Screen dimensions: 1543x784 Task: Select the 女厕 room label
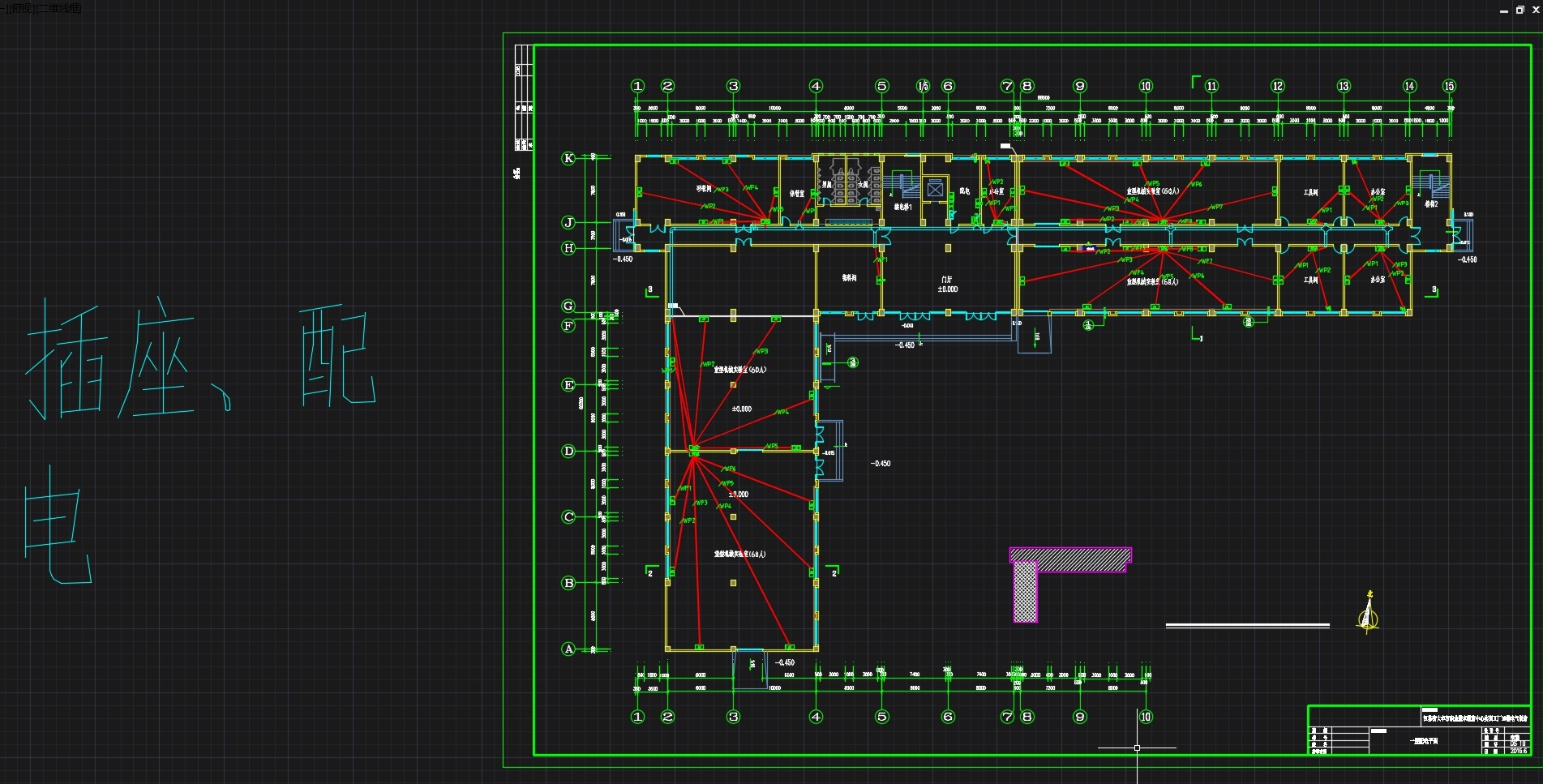(x=863, y=185)
